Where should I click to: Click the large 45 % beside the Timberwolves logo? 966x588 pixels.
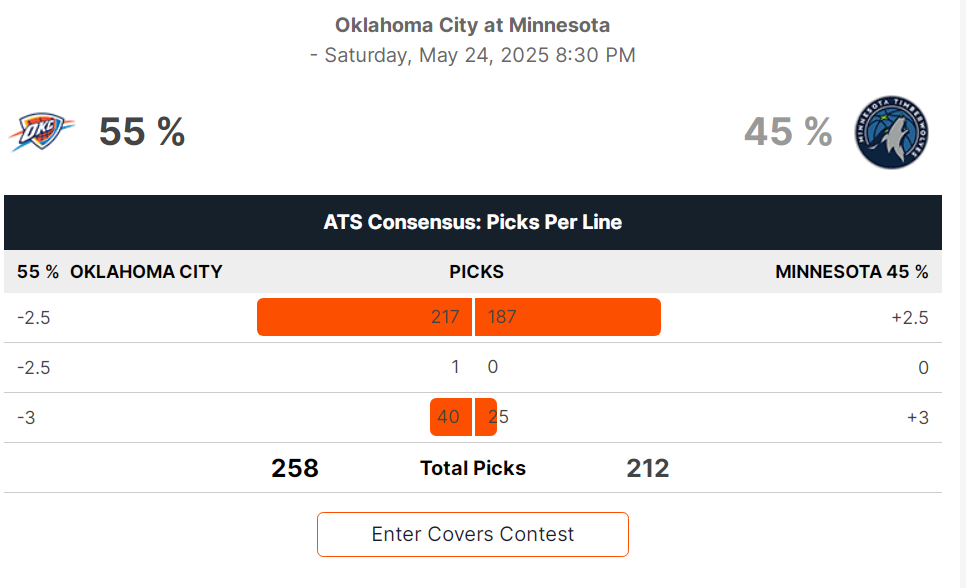(788, 131)
